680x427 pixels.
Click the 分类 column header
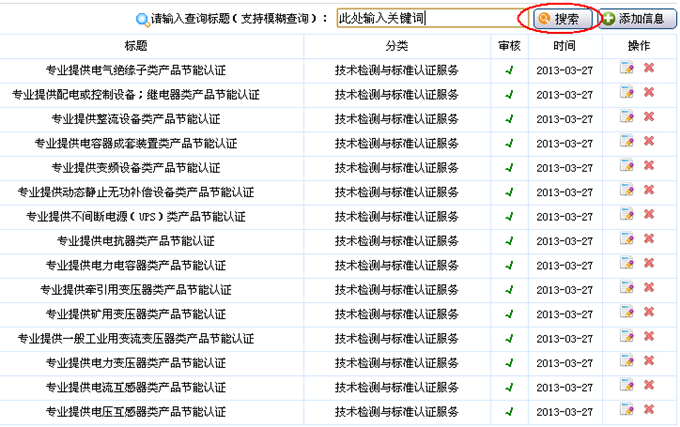tap(396, 46)
